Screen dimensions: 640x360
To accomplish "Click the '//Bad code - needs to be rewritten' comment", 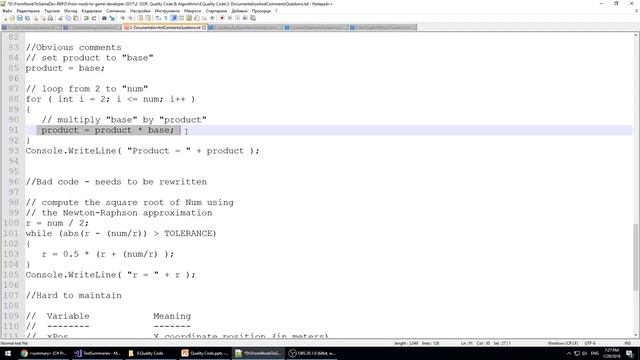I will [116, 182].
